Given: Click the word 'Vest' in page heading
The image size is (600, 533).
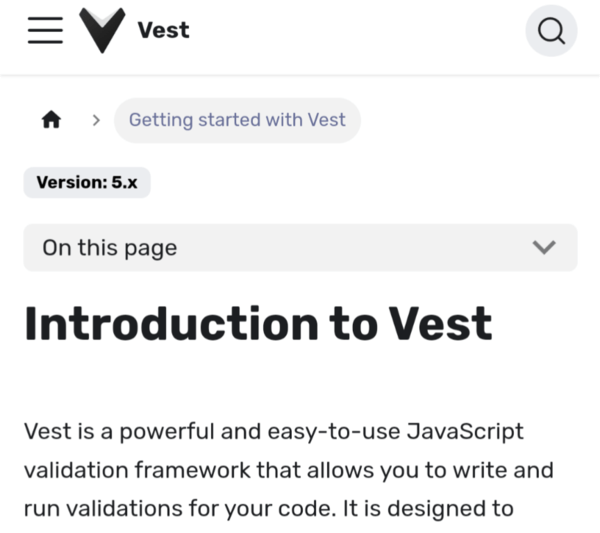Looking at the screenshot, I should [440, 324].
